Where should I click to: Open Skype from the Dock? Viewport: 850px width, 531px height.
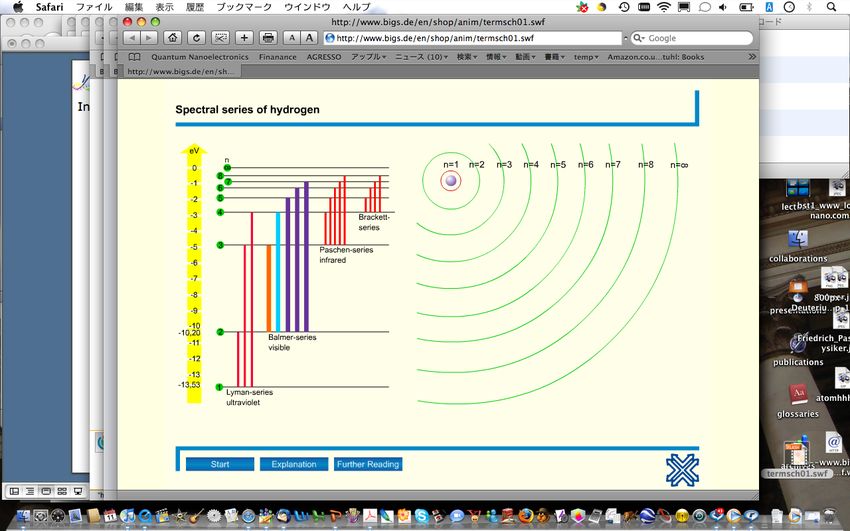(422, 516)
